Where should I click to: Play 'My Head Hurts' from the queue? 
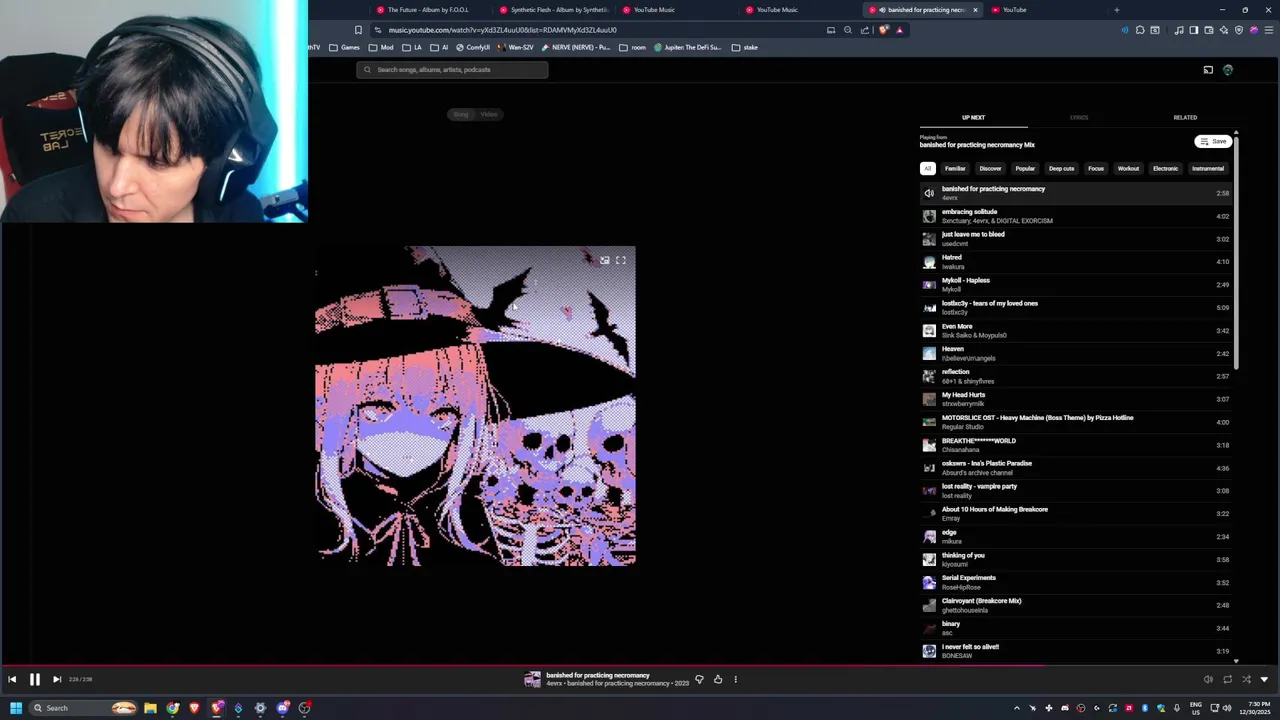coord(1077,399)
